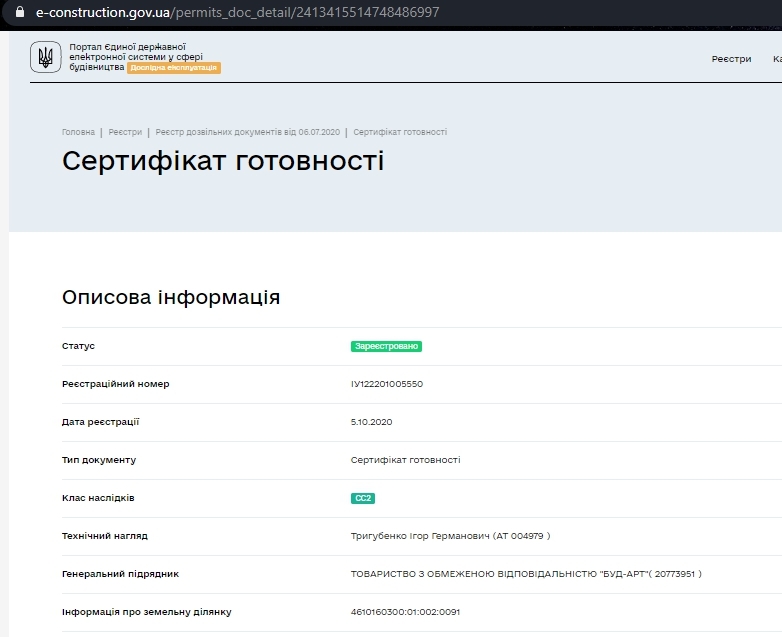Click the 'Дата реєстрації' label
This screenshot has width=782, height=637.
tap(100, 422)
